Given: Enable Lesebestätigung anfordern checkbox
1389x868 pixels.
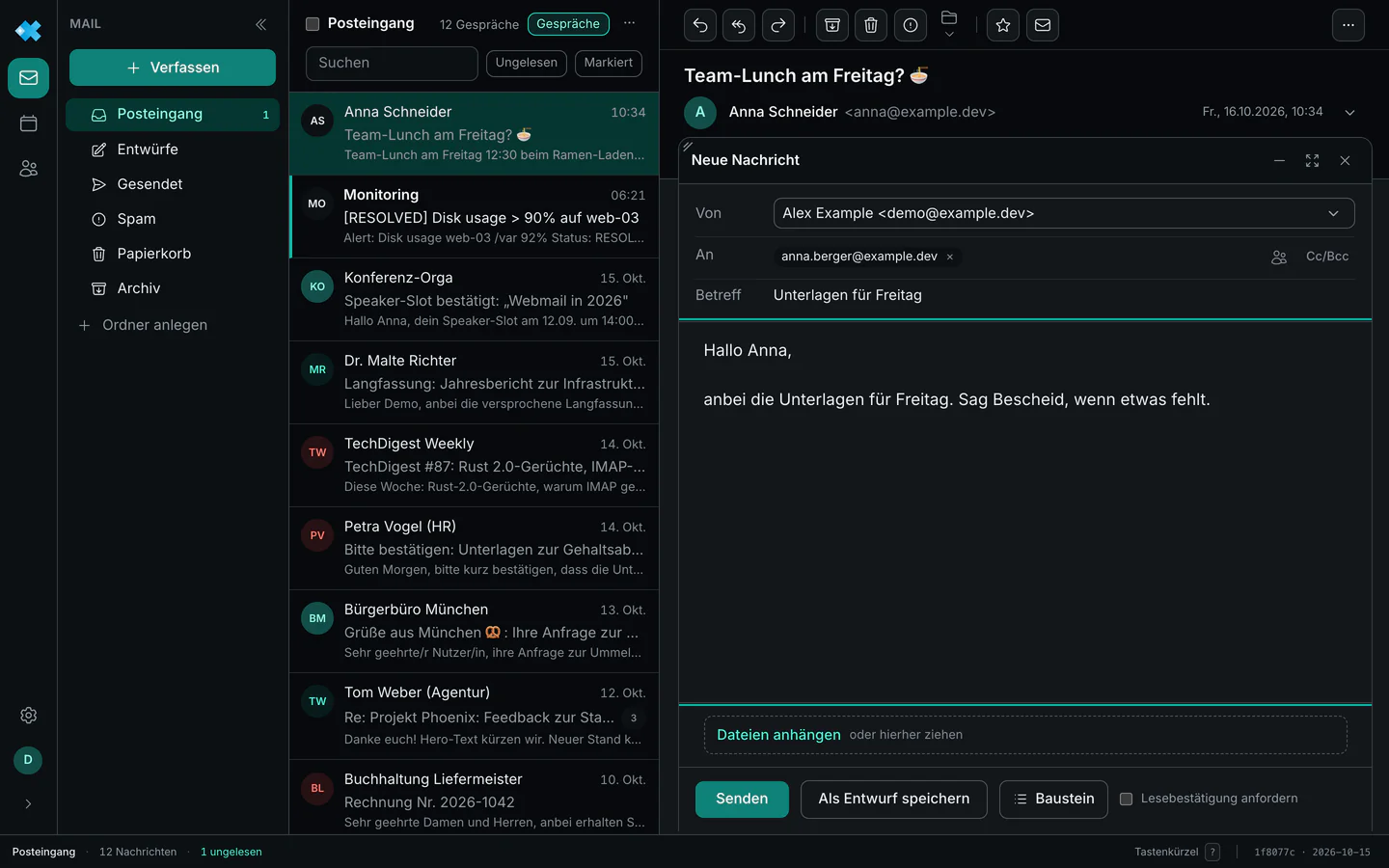Looking at the screenshot, I should pos(1126,799).
